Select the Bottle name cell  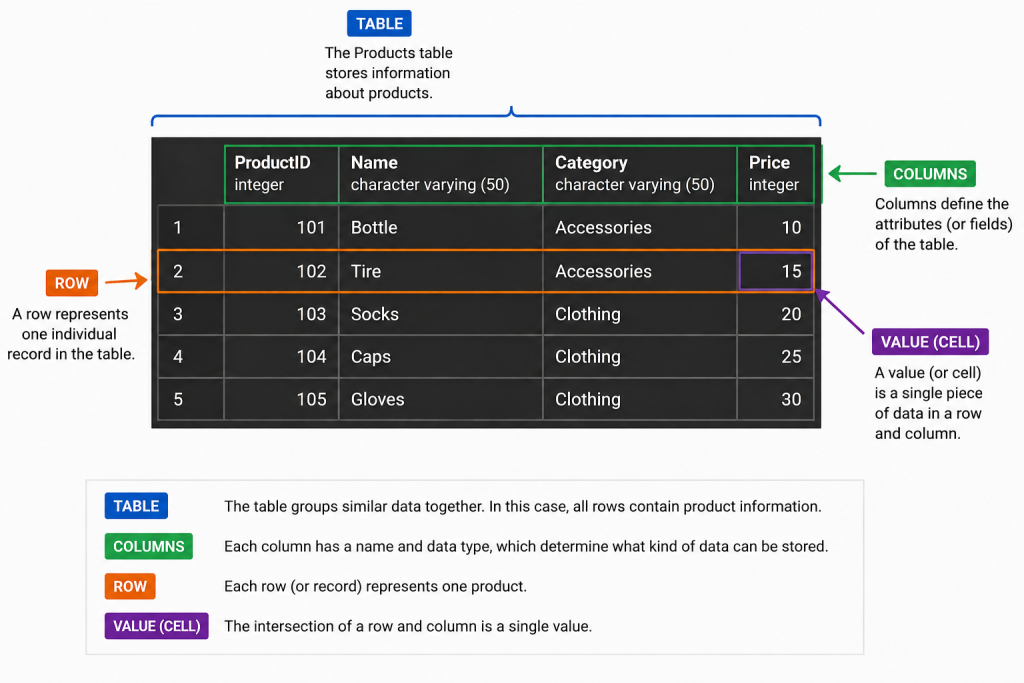point(441,227)
